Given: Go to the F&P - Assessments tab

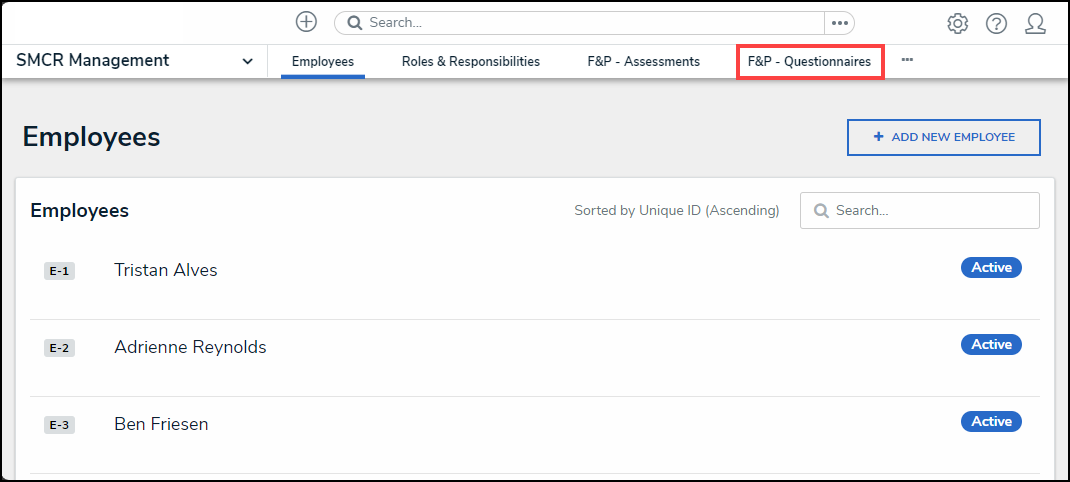Looking at the screenshot, I should 643,62.
